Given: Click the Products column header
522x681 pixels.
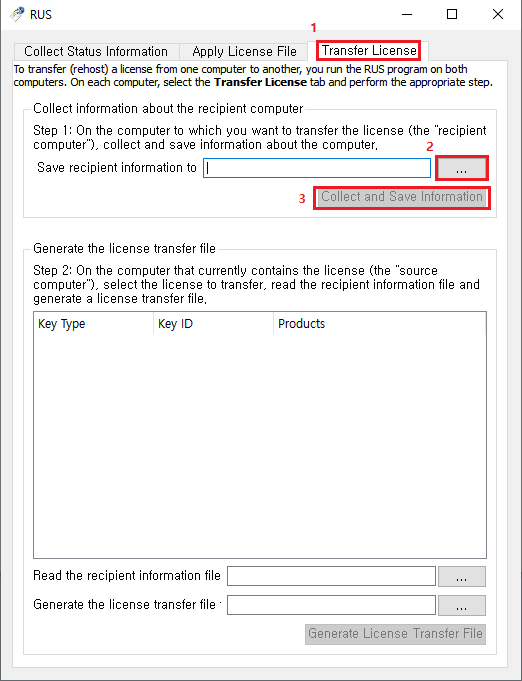Looking at the screenshot, I should 380,324.
